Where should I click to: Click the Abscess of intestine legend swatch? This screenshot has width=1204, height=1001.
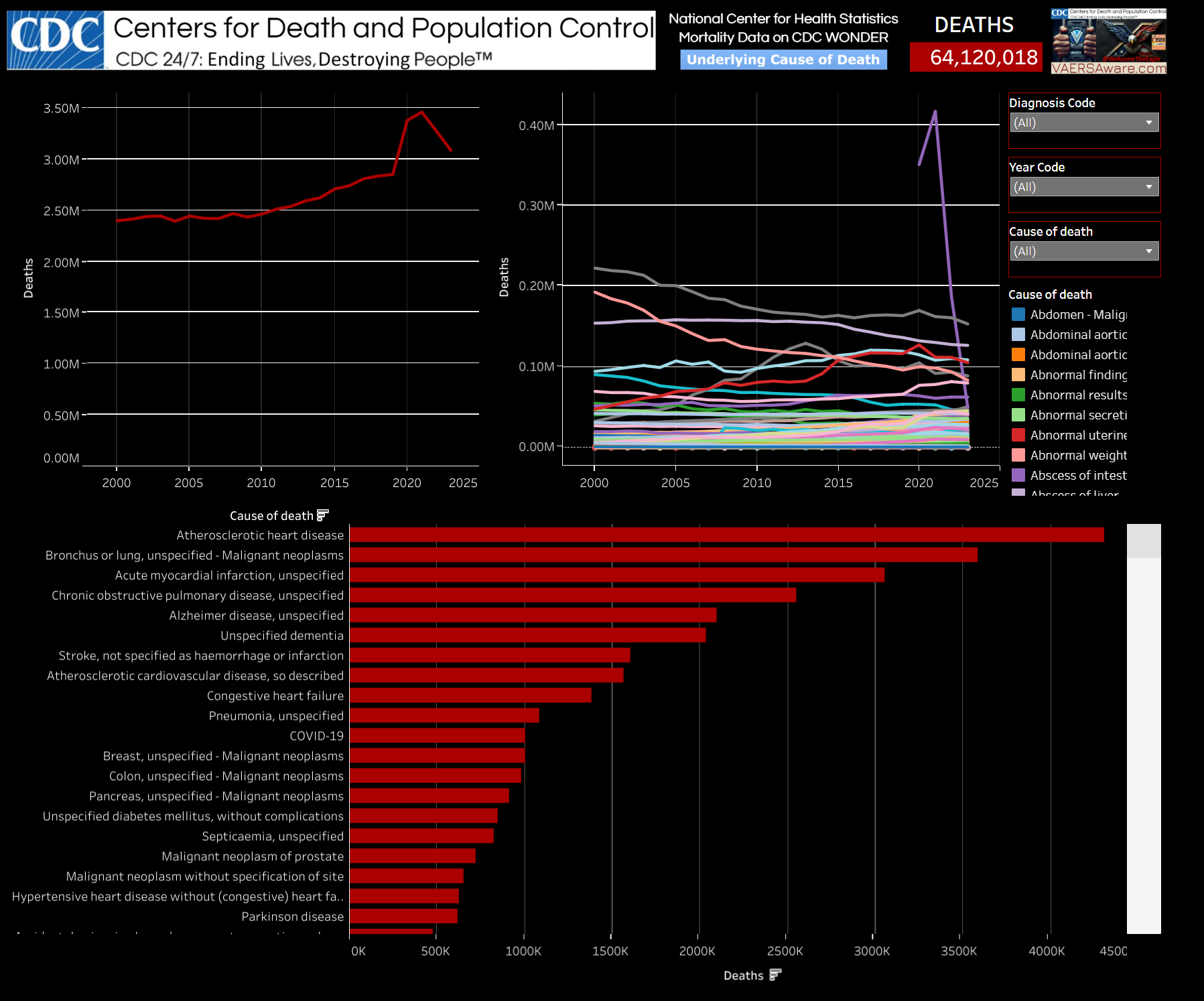pyautogui.click(x=1018, y=475)
